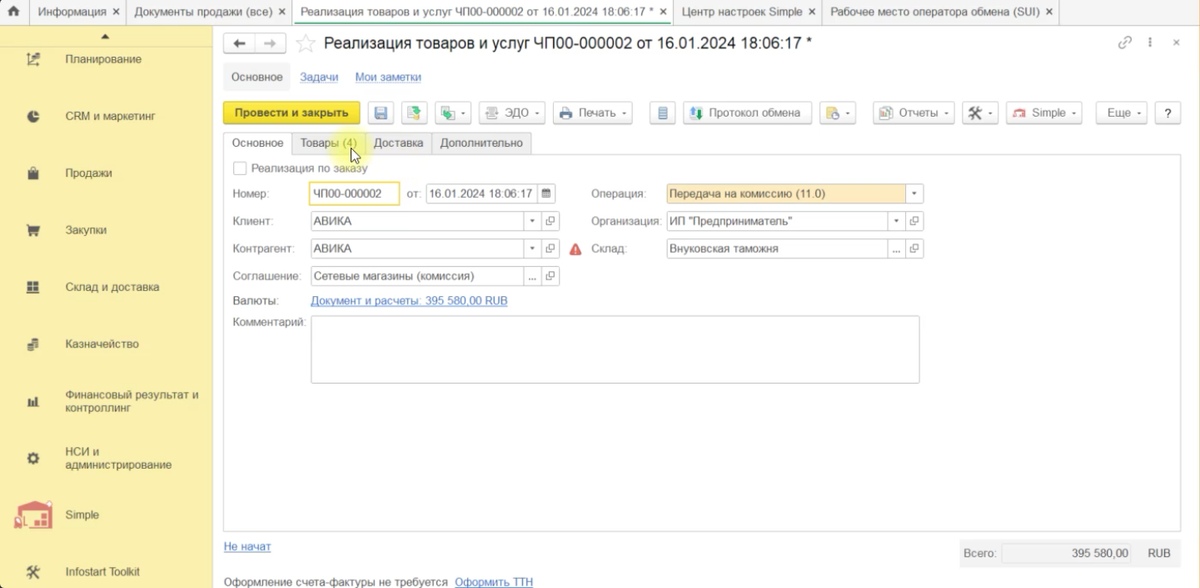
Task: Open the Печать dropdown menu
Action: click(593, 113)
